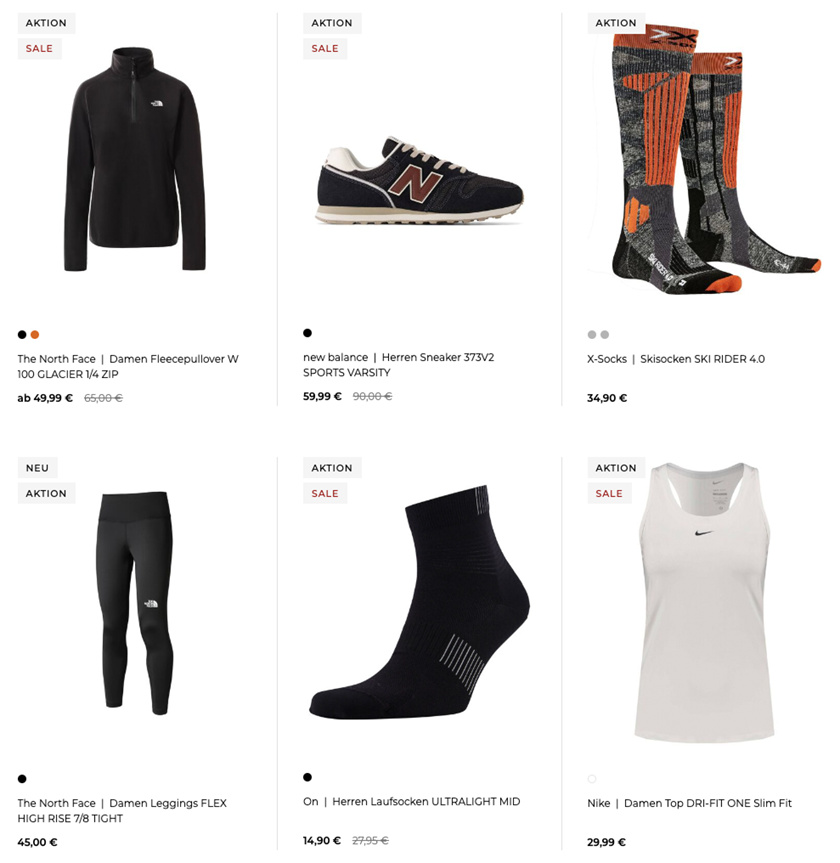Select the second grey swatch for X-Socks
The width and height of the screenshot is (840, 863).
(604, 335)
